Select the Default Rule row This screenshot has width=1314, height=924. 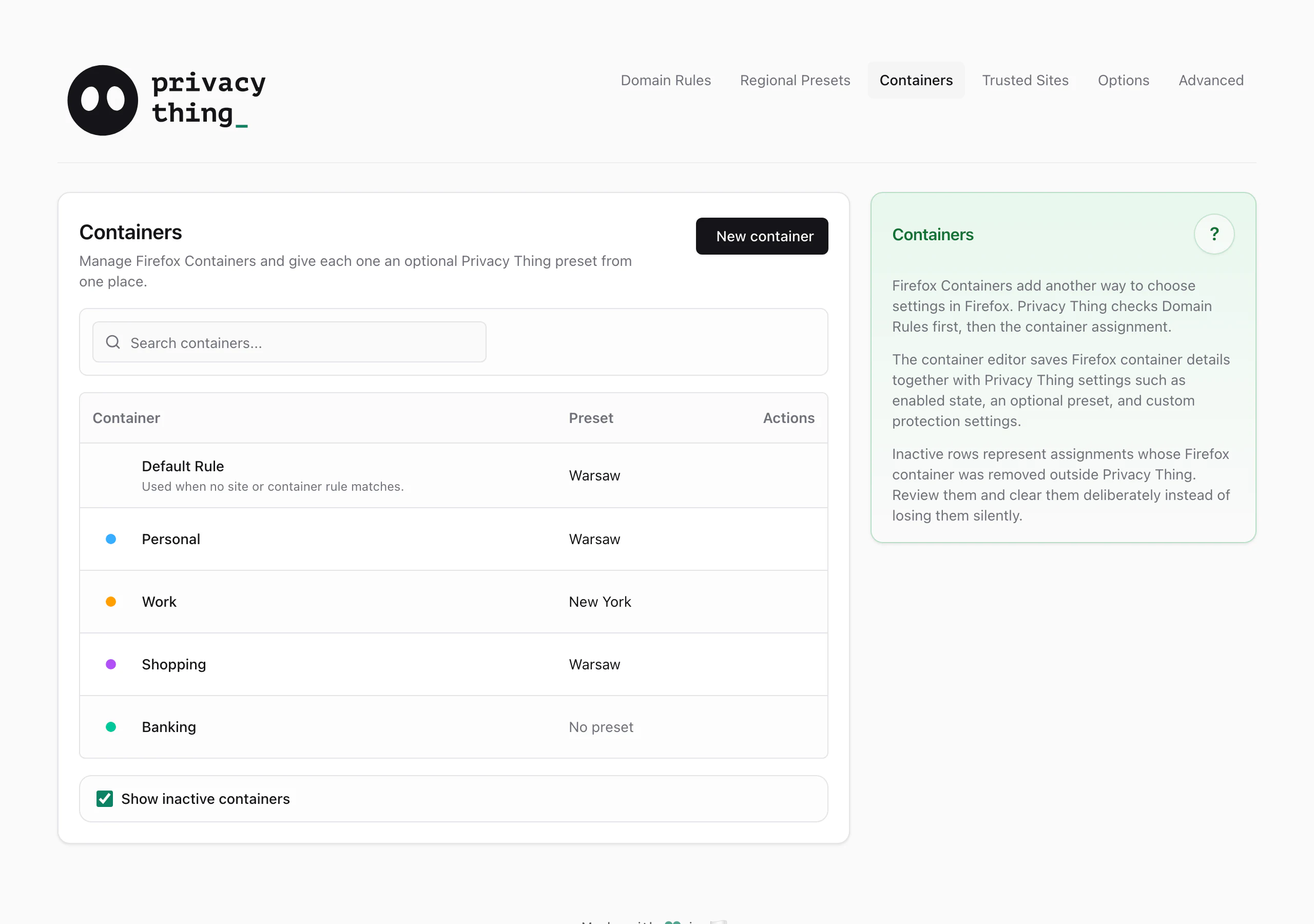click(453, 475)
